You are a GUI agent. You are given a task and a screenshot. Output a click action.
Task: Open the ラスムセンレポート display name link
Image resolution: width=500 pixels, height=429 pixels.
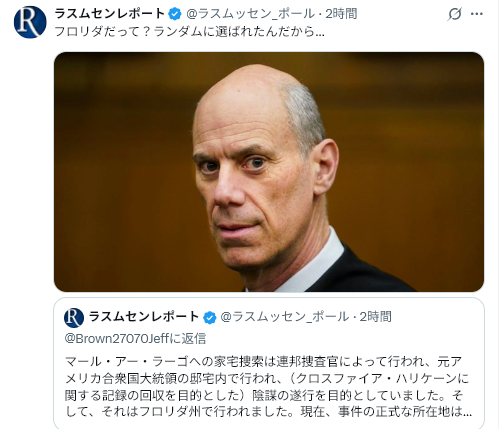click(x=110, y=14)
